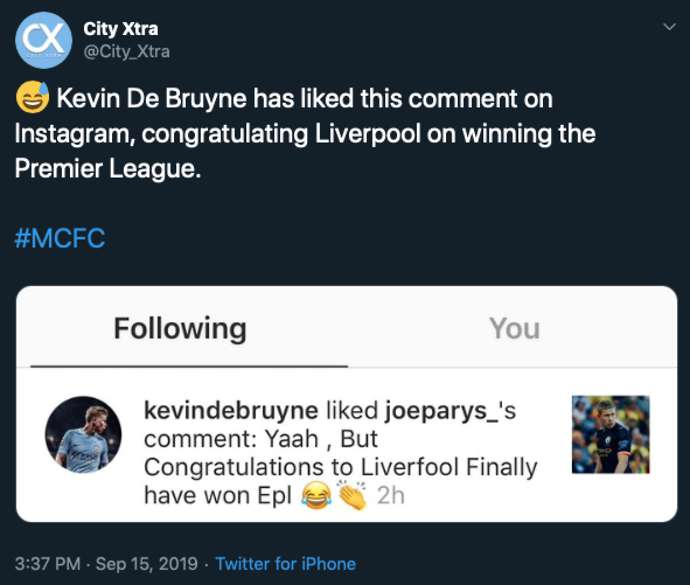Click the Liverfool comment text

pyautogui.click(x=340, y=467)
